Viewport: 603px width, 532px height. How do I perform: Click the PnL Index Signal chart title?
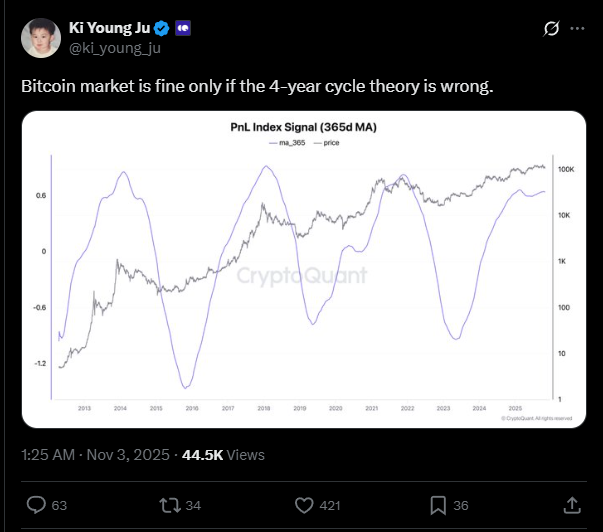tap(302, 128)
